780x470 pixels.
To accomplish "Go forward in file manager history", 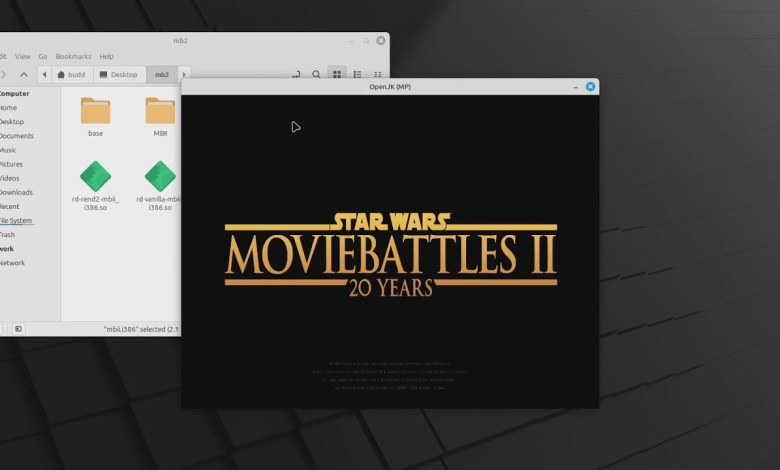I will (3, 75).
